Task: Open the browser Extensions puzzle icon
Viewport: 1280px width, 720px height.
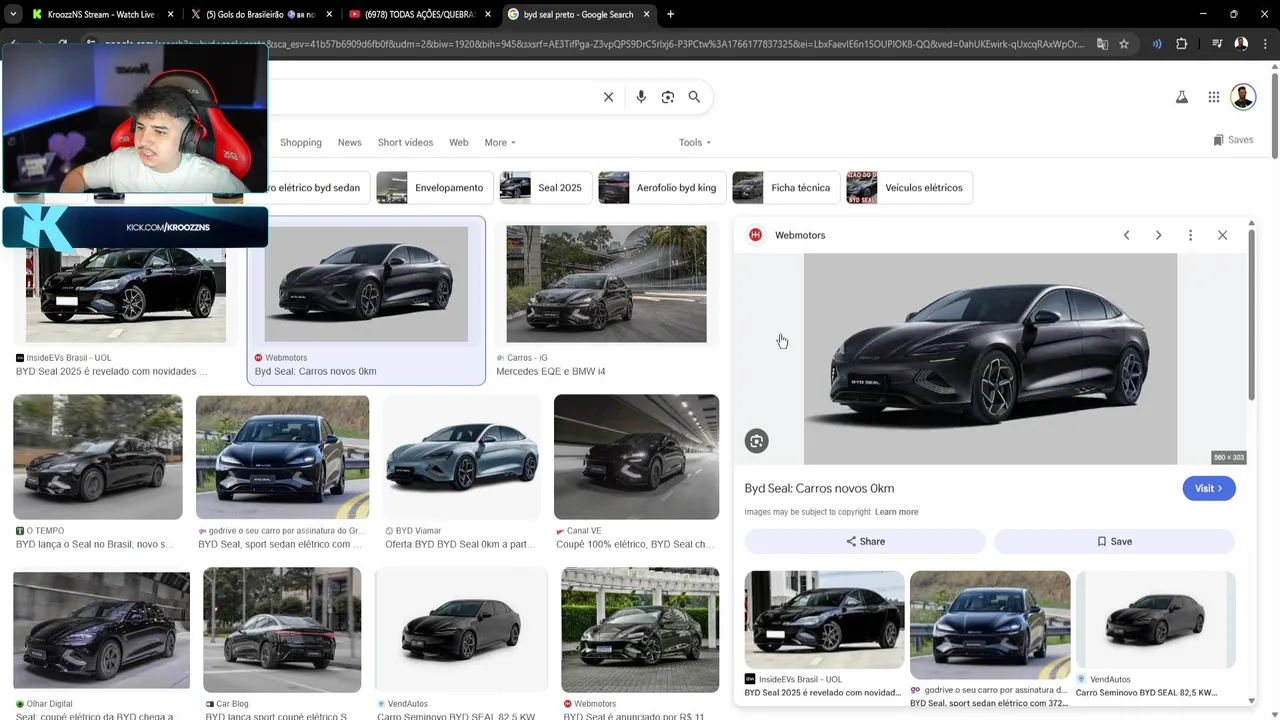Action: [x=1182, y=44]
